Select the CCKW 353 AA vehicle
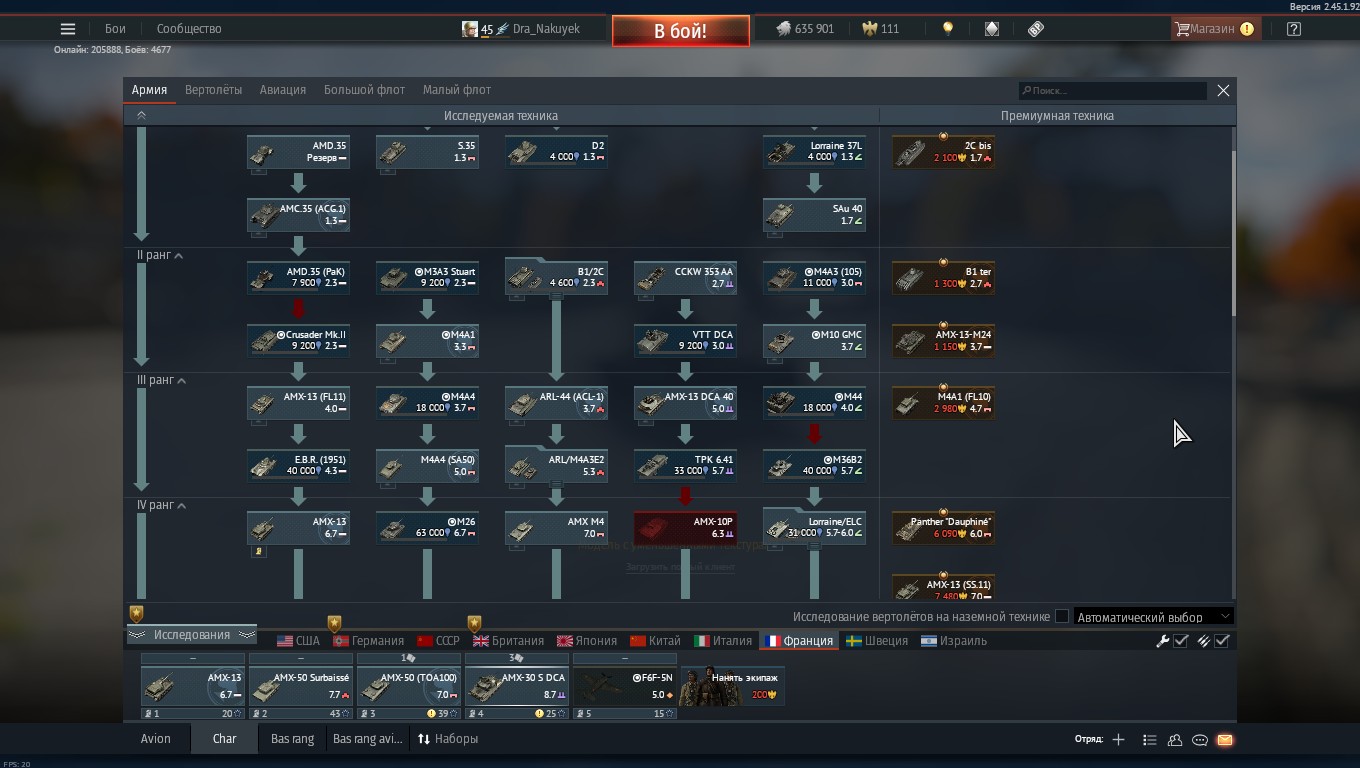Screen dimensions: 1360x768 [x=685, y=278]
